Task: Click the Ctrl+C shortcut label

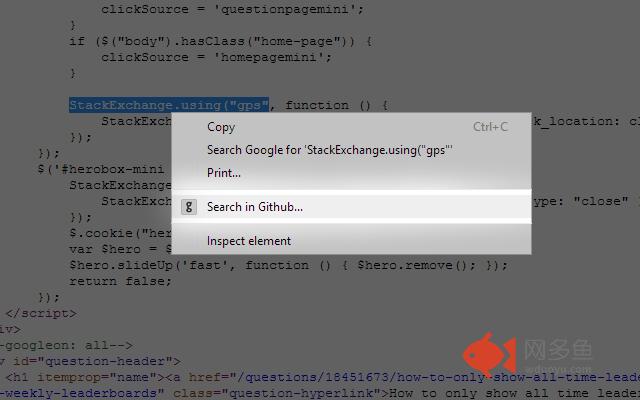Action: coord(490,127)
